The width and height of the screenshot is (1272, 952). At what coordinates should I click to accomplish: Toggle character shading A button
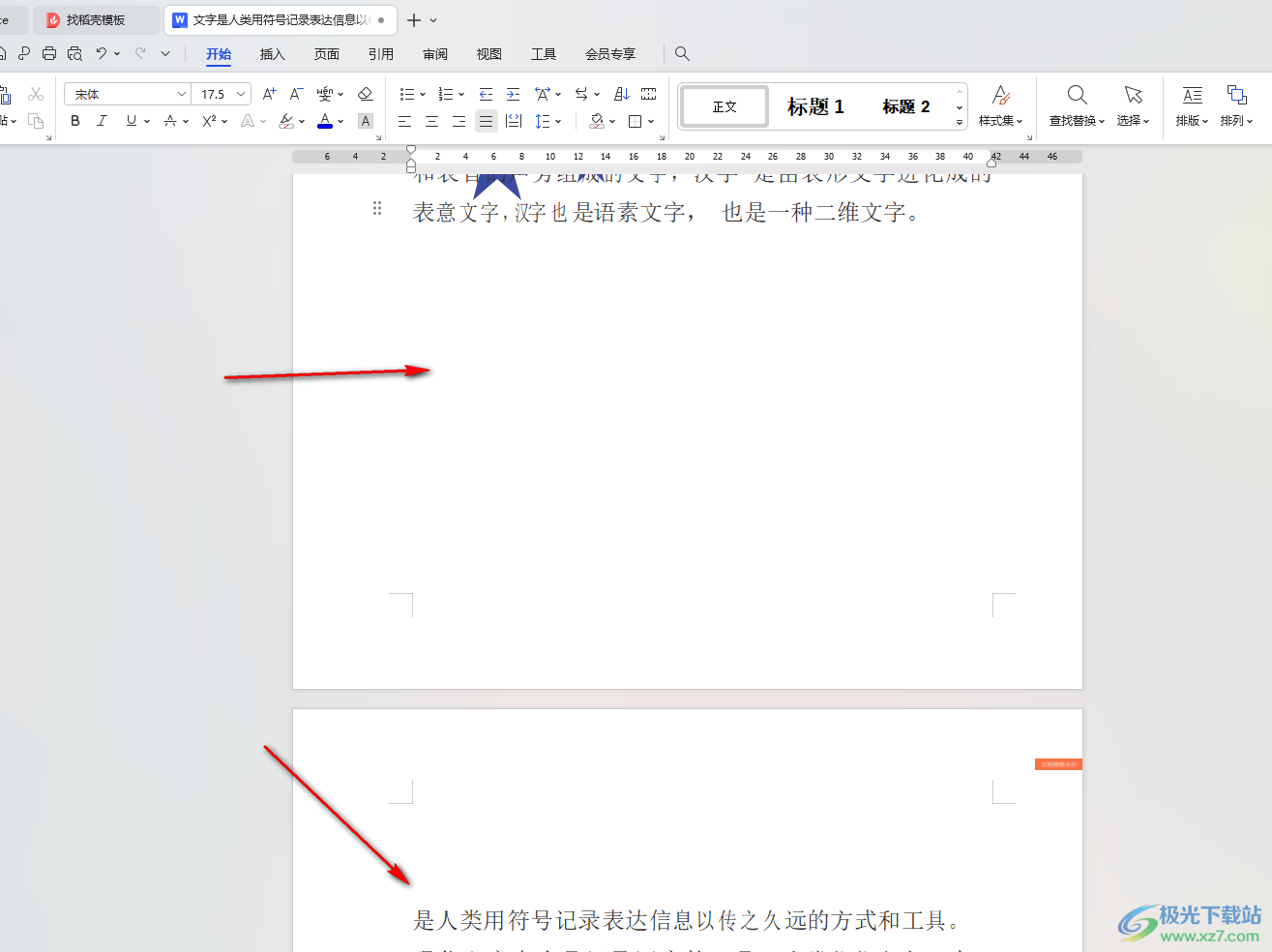click(x=366, y=121)
